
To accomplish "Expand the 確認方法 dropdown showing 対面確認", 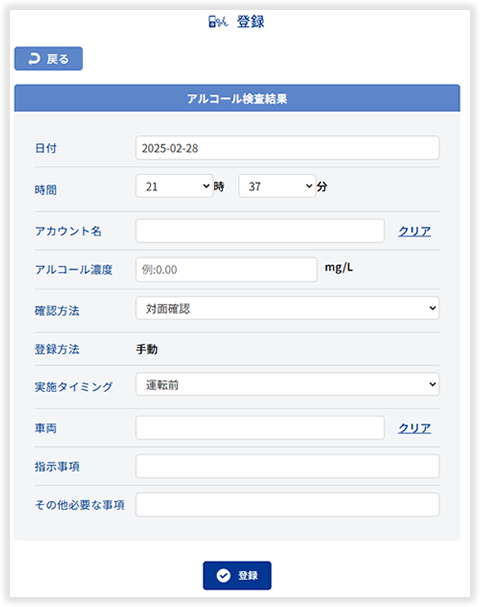I will coord(287,308).
